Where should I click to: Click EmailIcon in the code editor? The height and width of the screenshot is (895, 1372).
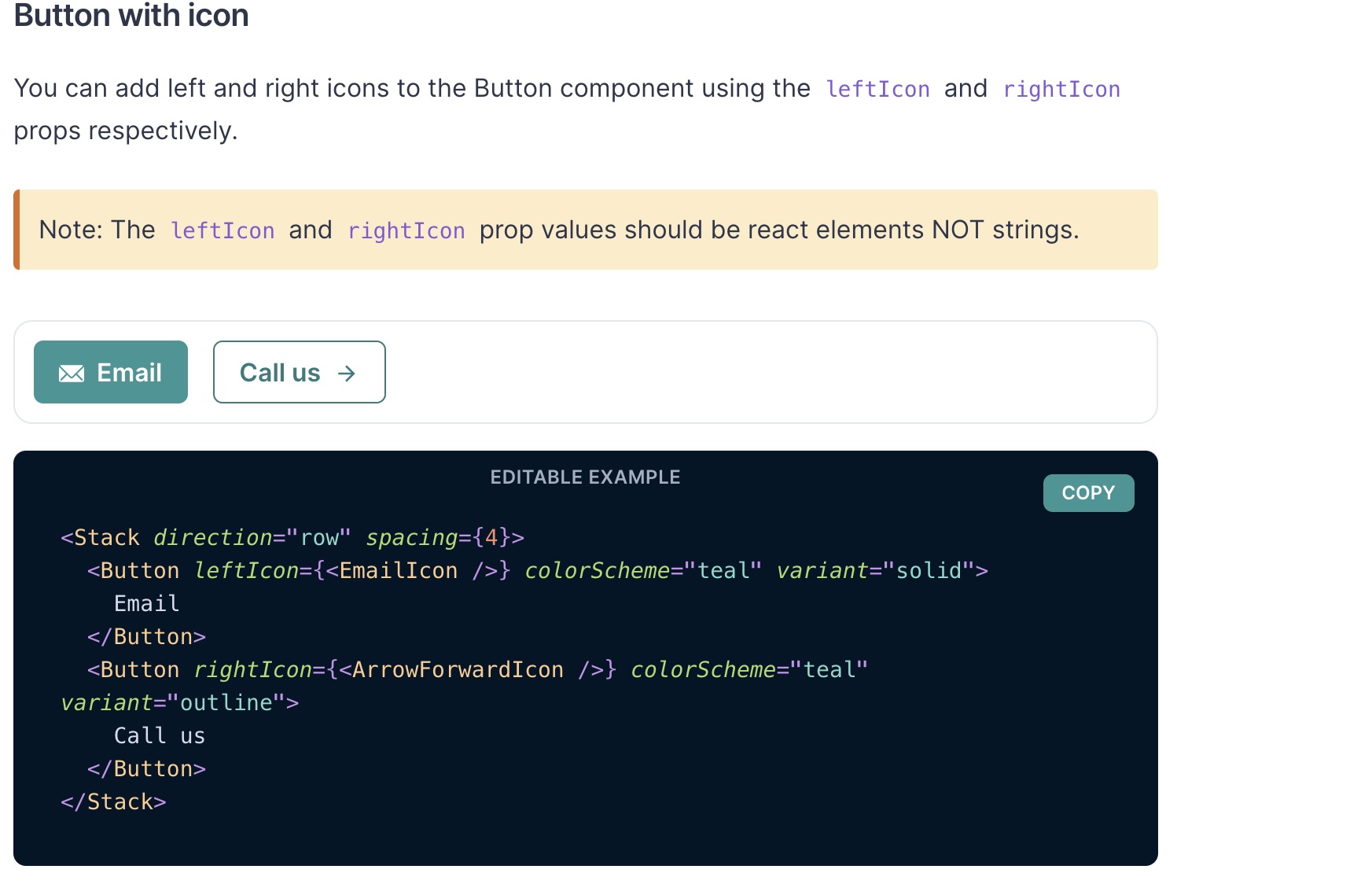398,571
